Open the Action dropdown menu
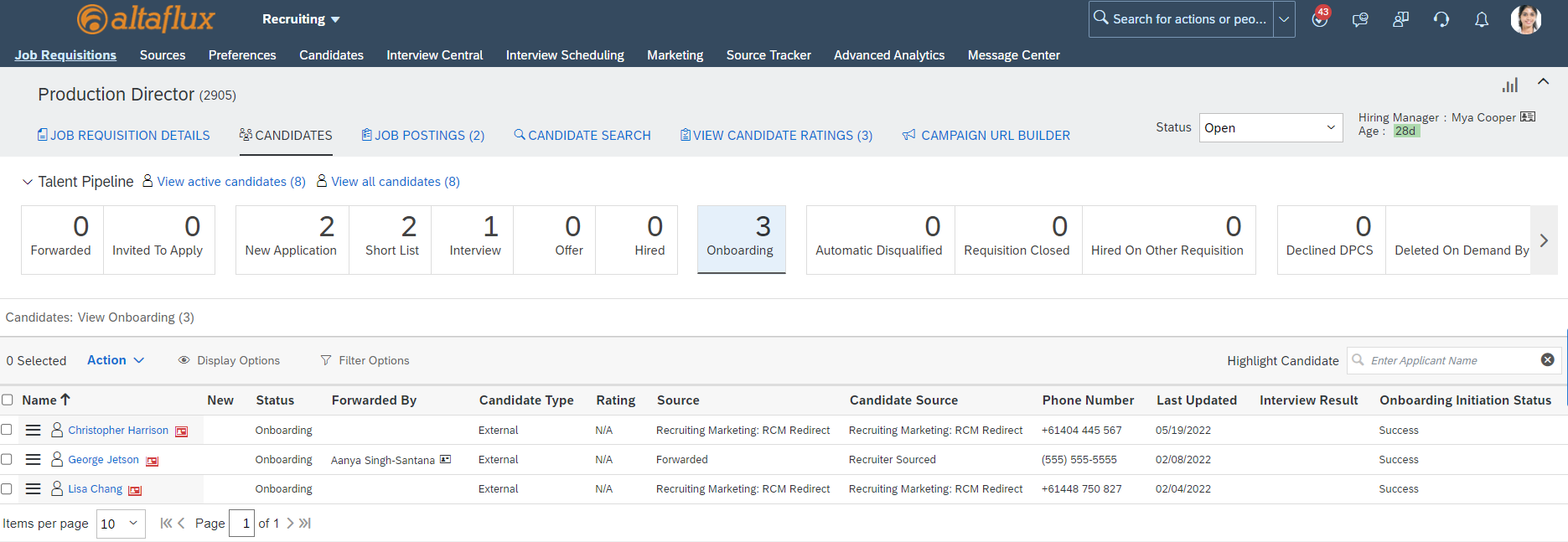 coord(116,359)
